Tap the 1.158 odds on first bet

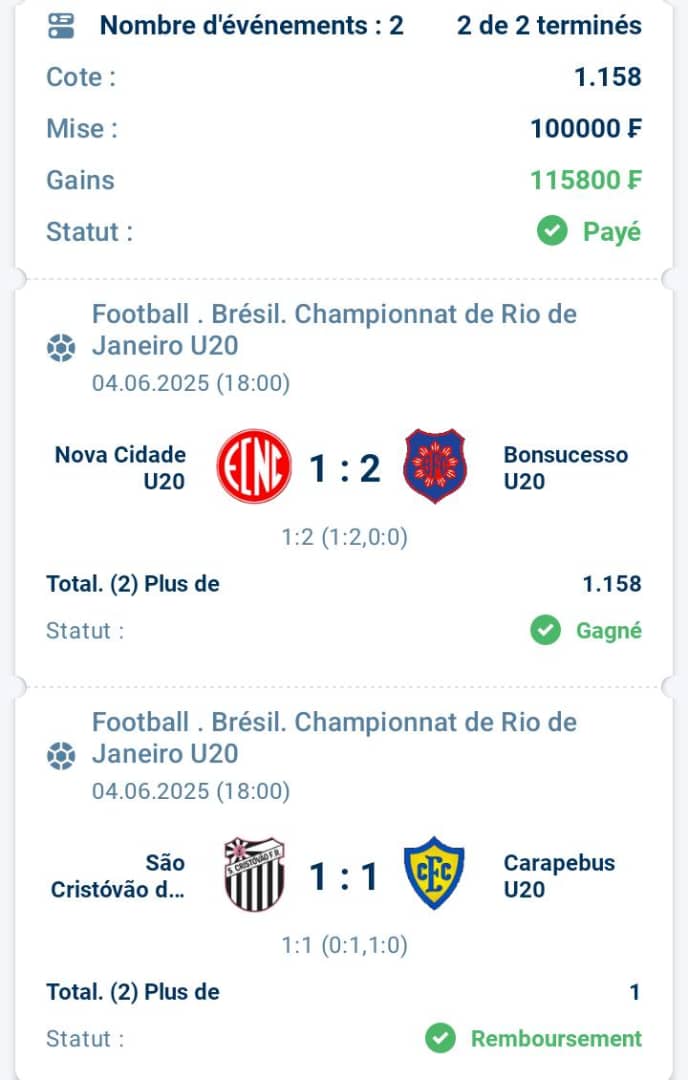coord(612,584)
